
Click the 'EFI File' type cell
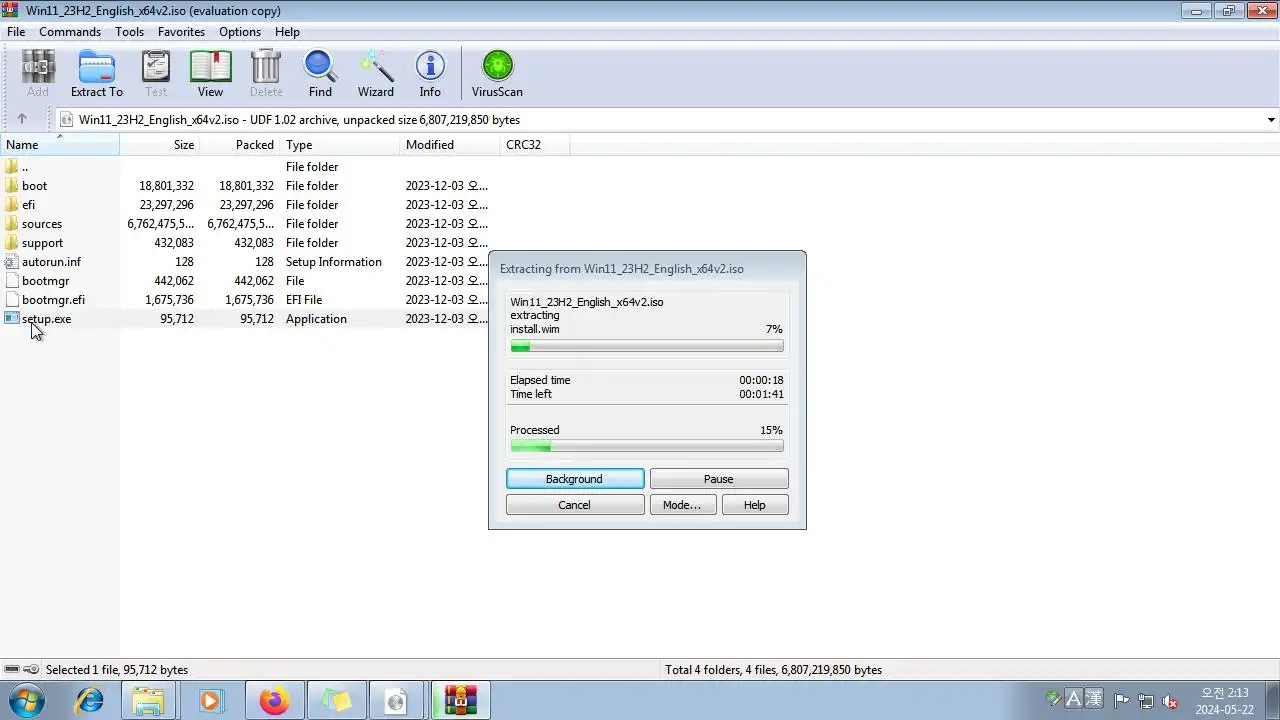(304, 299)
